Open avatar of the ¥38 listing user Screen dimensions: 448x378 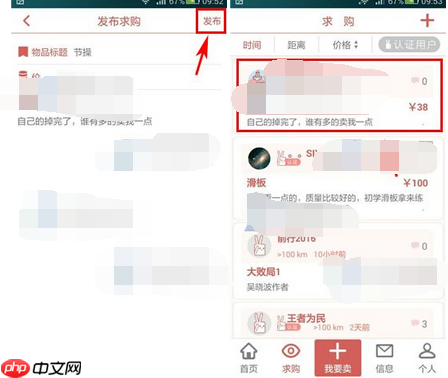257,77
